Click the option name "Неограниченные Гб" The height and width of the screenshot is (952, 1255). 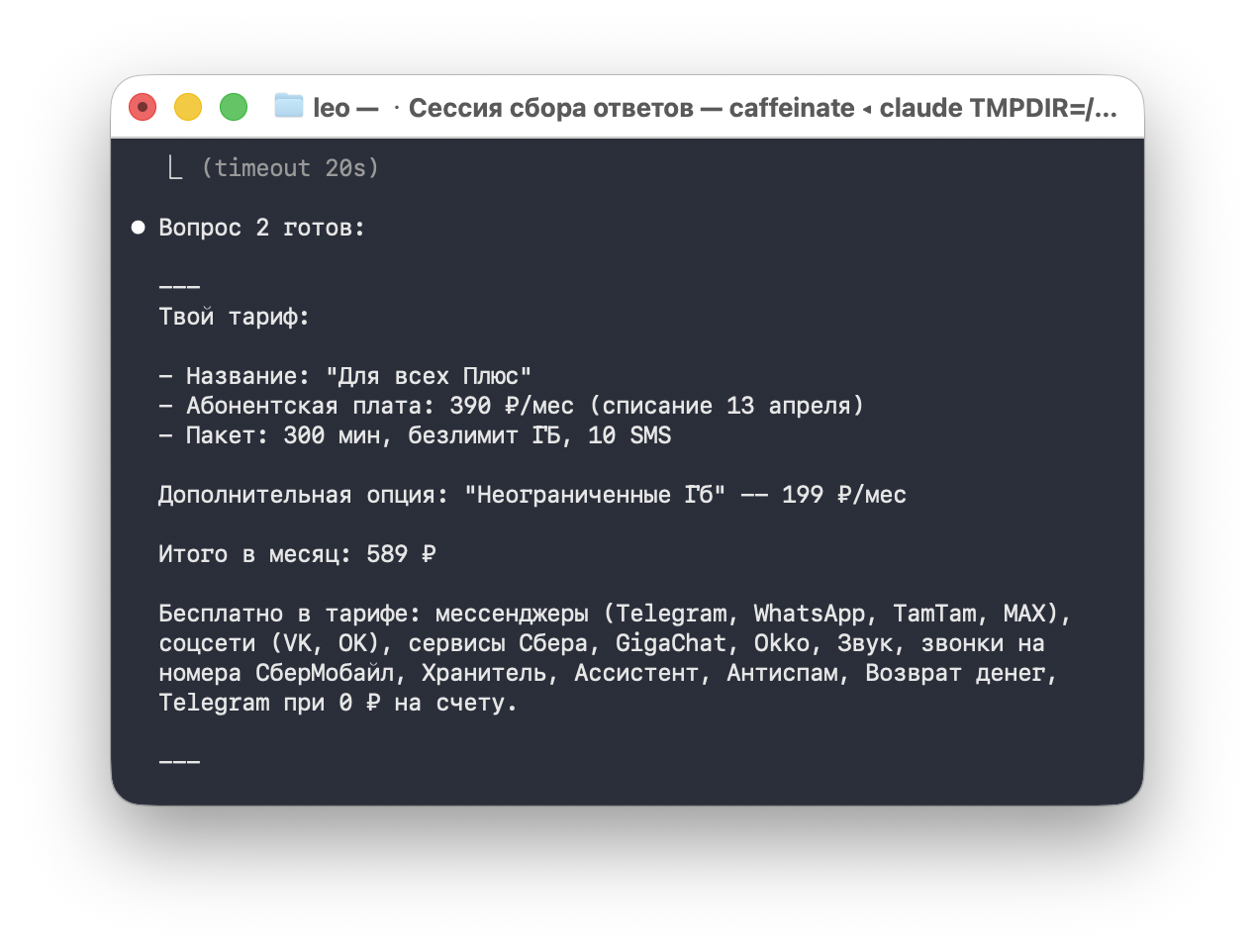pyautogui.click(x=594, y=495)
